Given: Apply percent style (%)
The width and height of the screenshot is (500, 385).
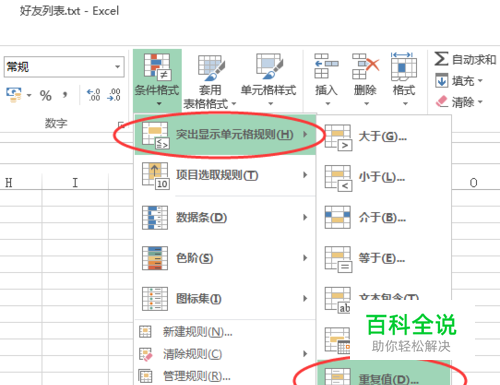Looking at the screenshot, I should coord(46,96).
